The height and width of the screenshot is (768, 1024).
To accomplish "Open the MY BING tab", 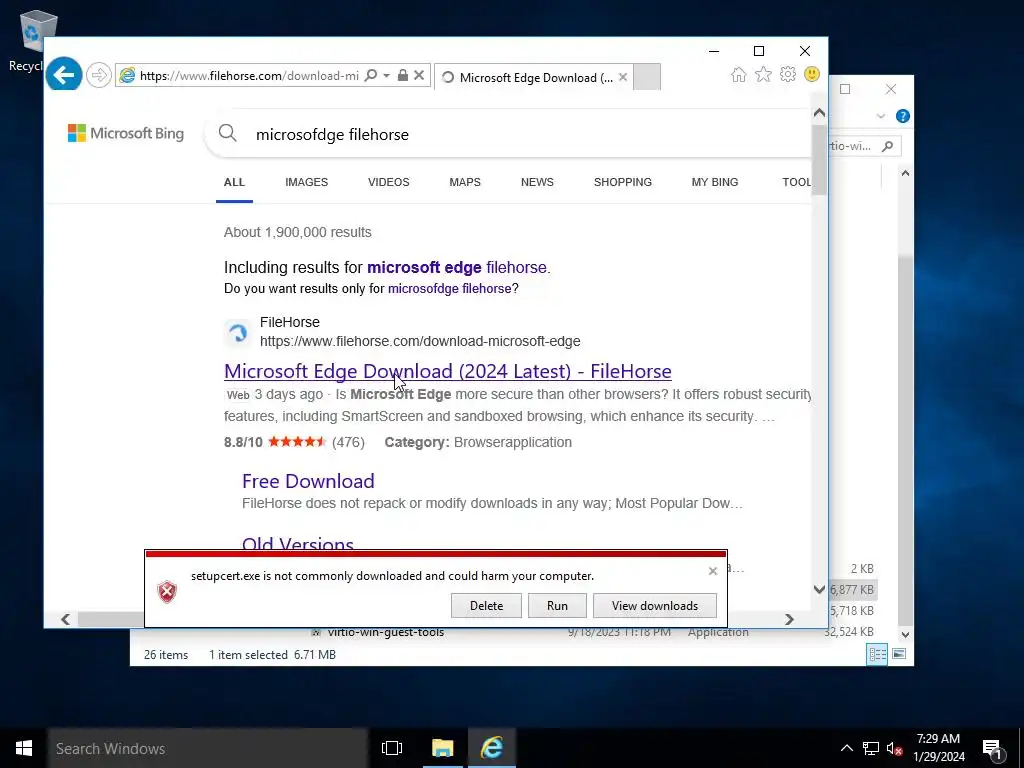I will [715, 182].
